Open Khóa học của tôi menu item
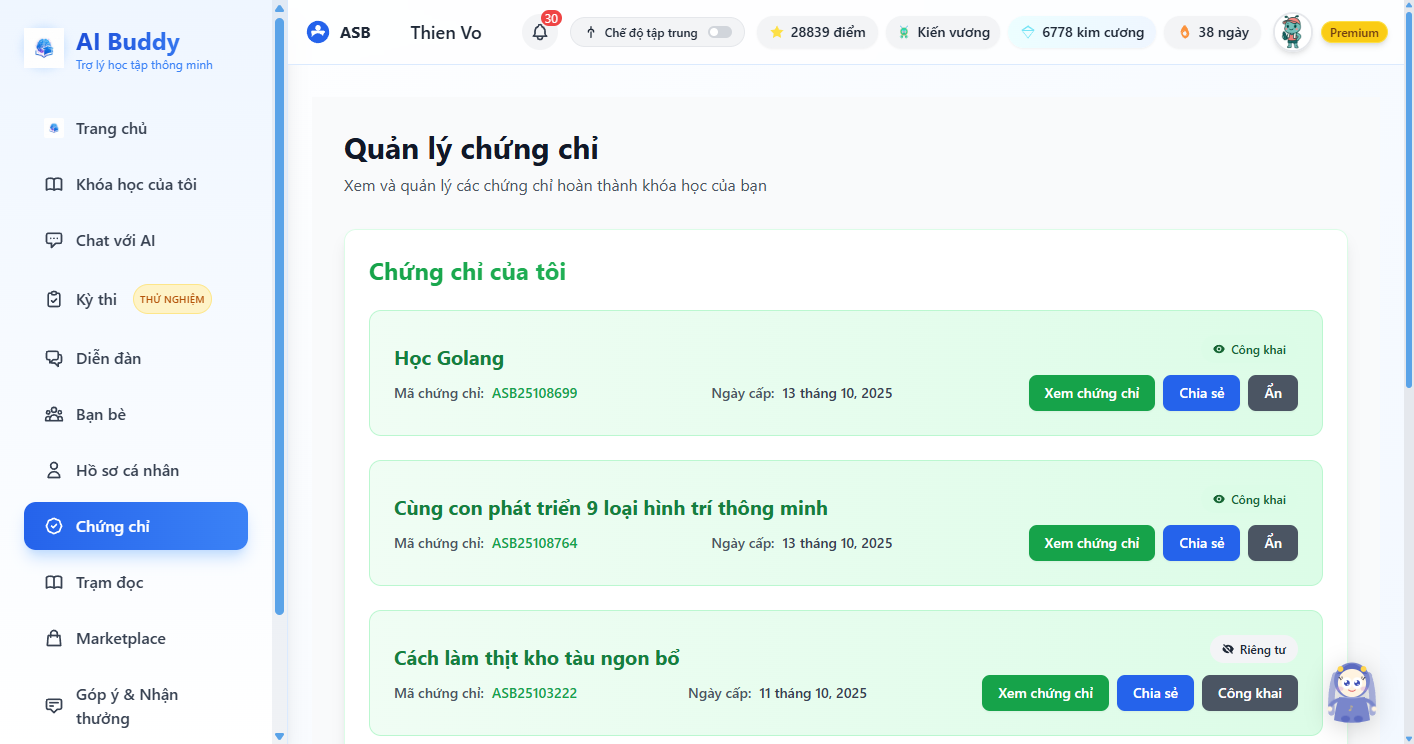 pos(136,185)
